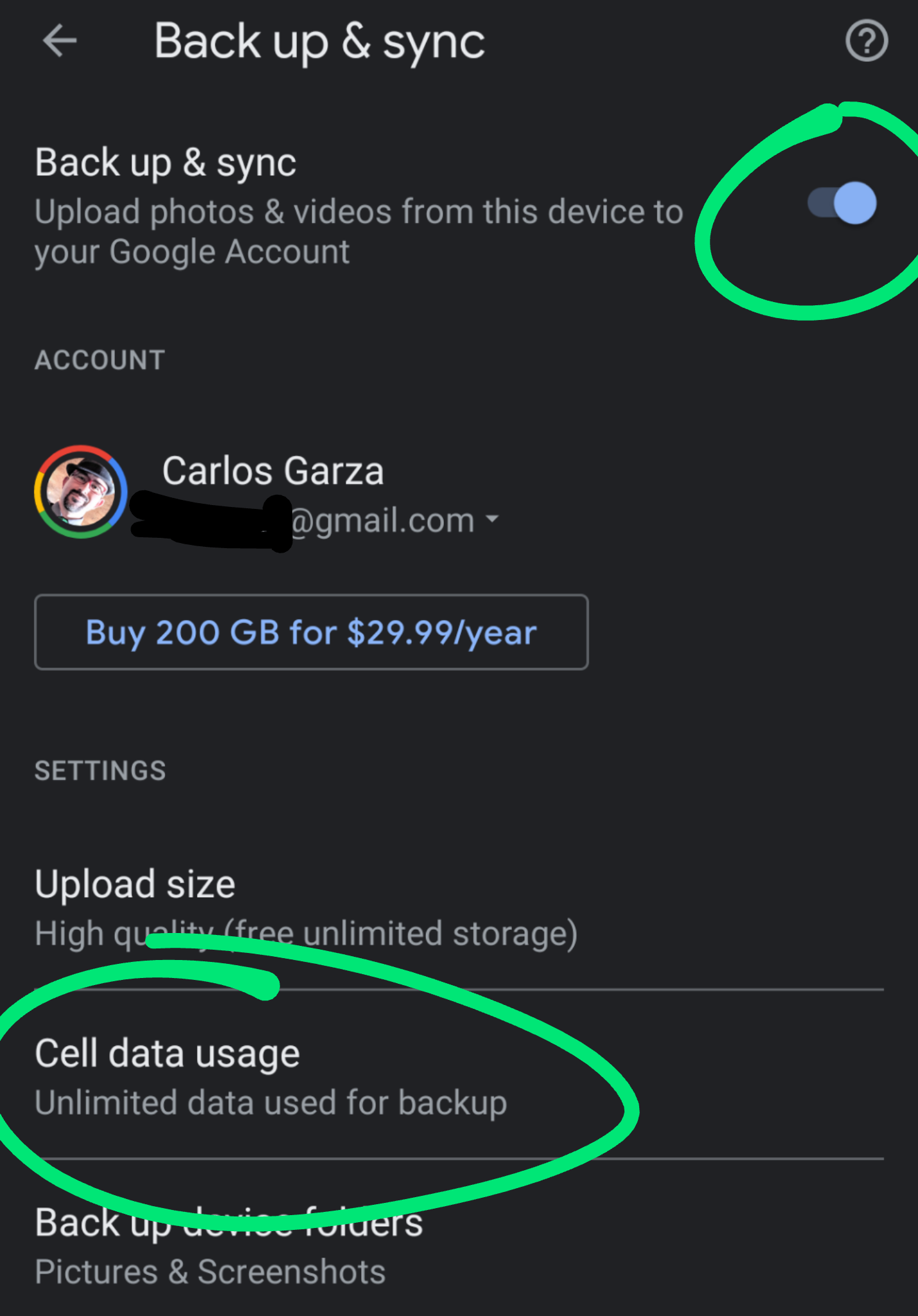Screen dimensions: 918x1316
Task: Open the Upload size setting
Action: tap(459, 909)
